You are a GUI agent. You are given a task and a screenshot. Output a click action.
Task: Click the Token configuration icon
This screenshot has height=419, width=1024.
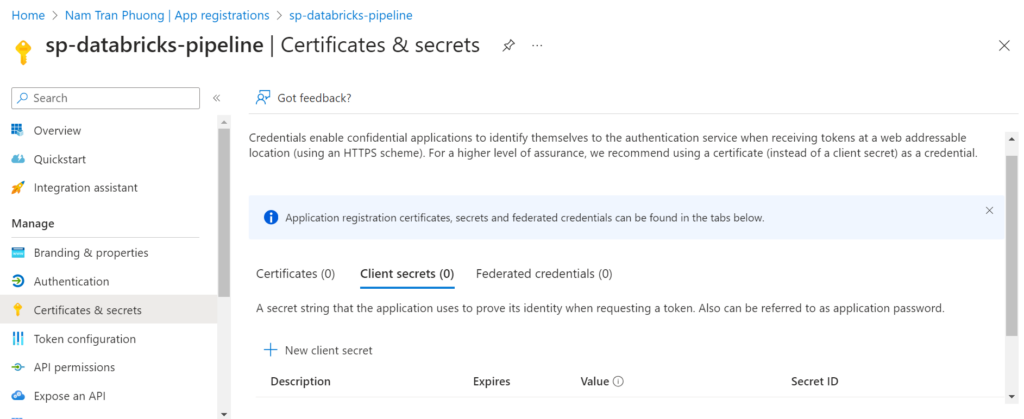coord(17,339)
